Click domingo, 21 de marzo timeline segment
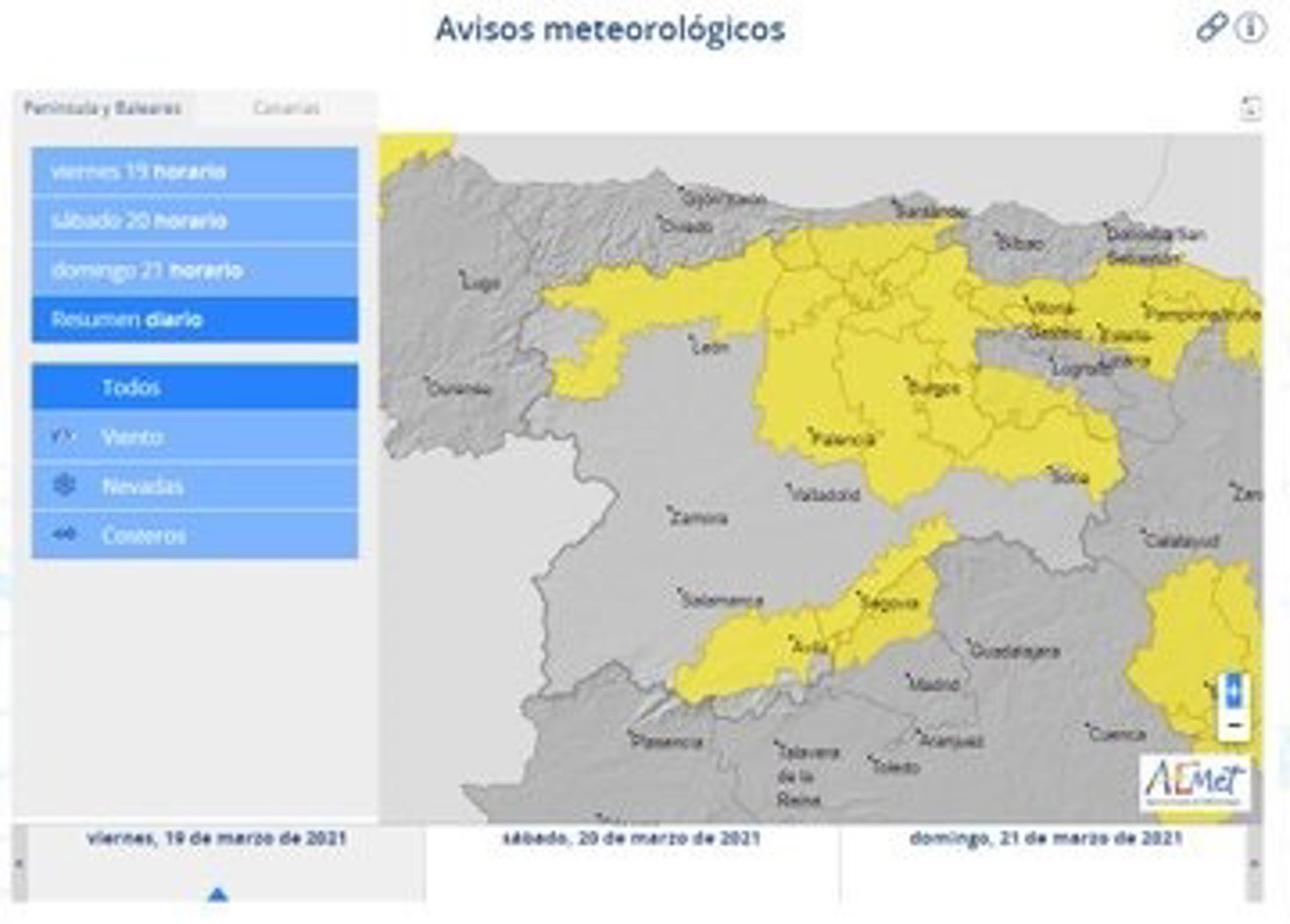The image size is (1290, 924). (1045, 863)
